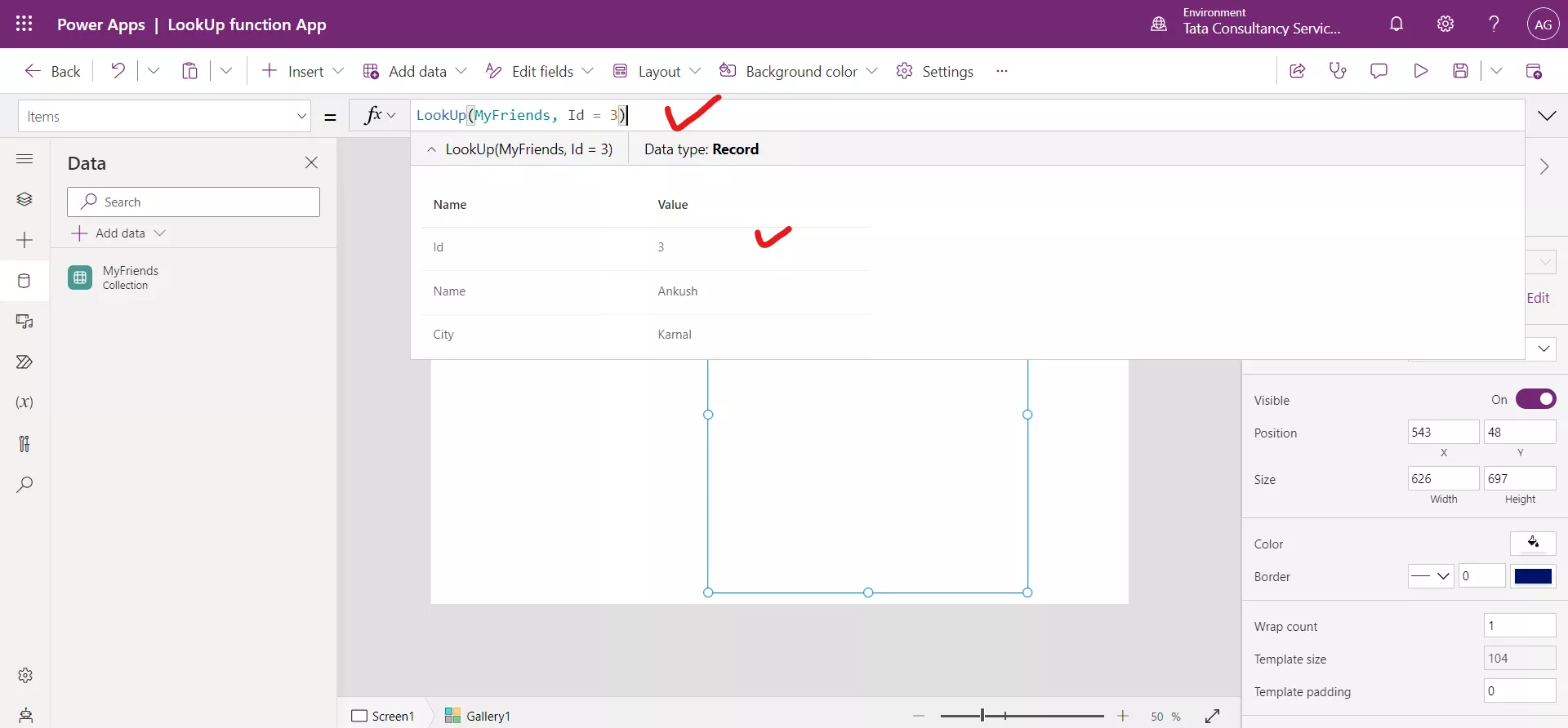Open the Border style dropdown

point(1431,576)
